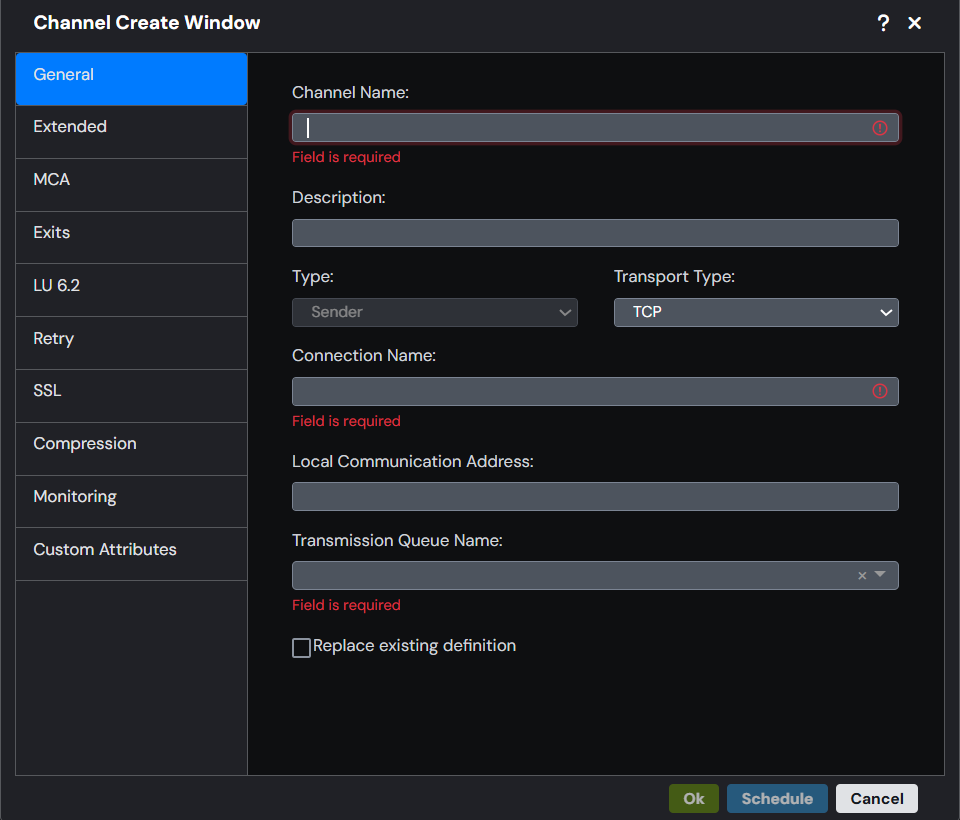Open the help question mark icon
Screen dimensions: 960x820
[x=883, y=23]
